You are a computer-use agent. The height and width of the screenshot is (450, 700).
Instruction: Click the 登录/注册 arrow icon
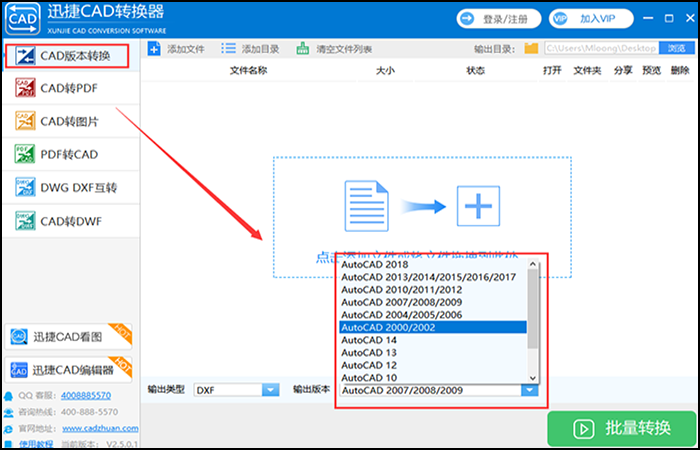pos(468,19)
